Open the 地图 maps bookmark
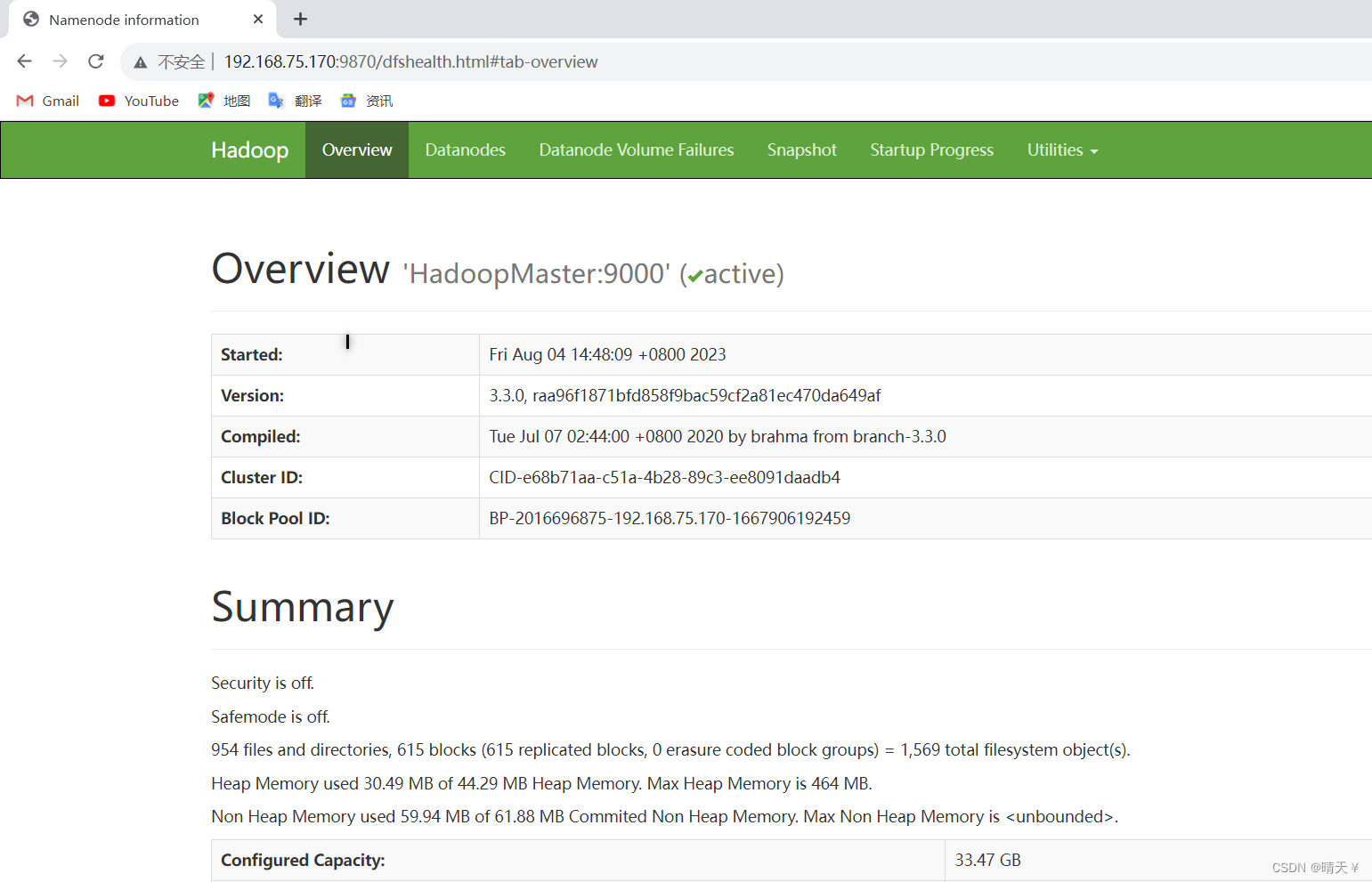 [224, 101]
